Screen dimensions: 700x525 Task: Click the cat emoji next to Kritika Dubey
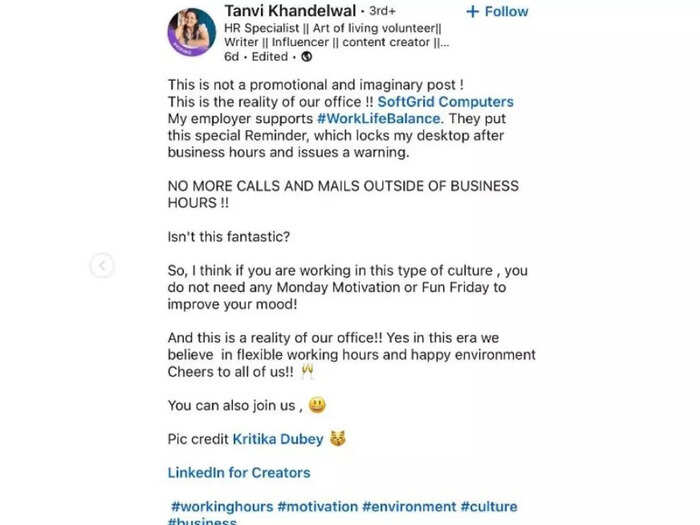click(338, 439)
